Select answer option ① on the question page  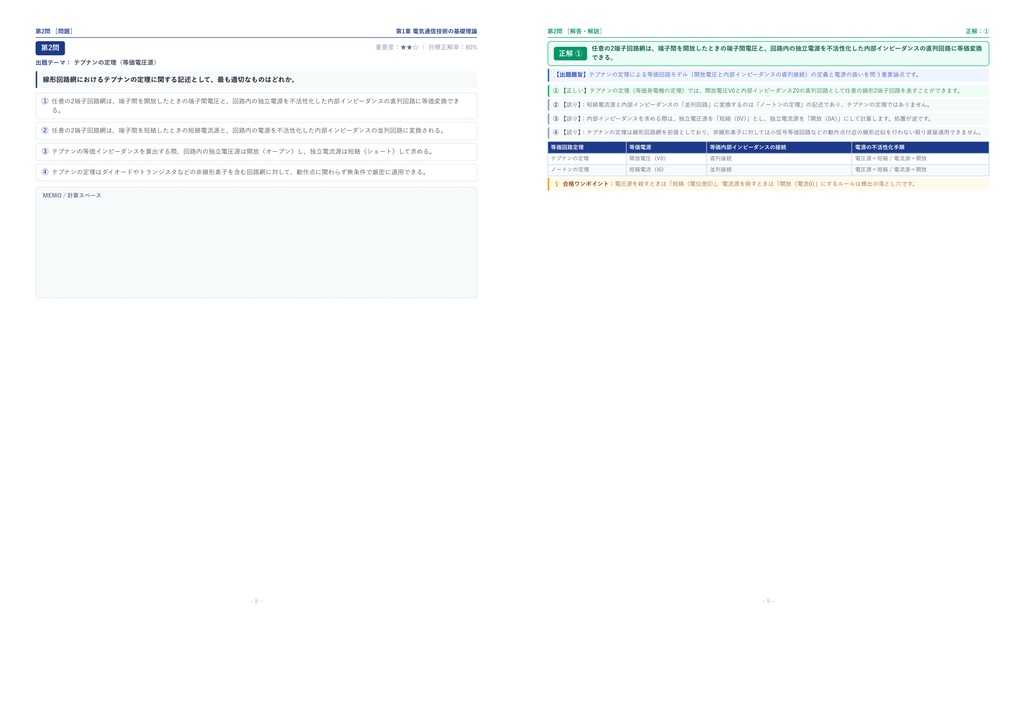[256, 106]
